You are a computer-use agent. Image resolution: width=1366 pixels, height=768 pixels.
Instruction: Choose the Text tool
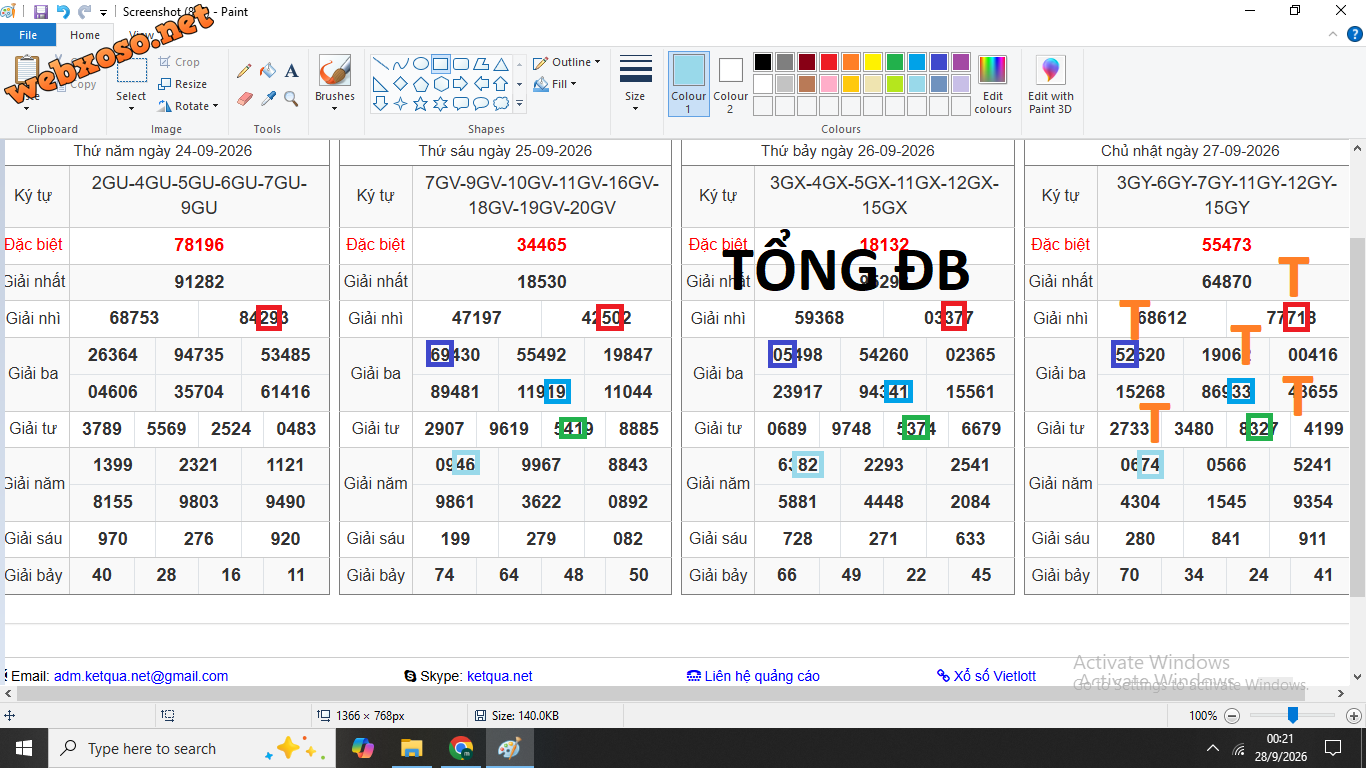pyautogui.click(x=292, y=71)
